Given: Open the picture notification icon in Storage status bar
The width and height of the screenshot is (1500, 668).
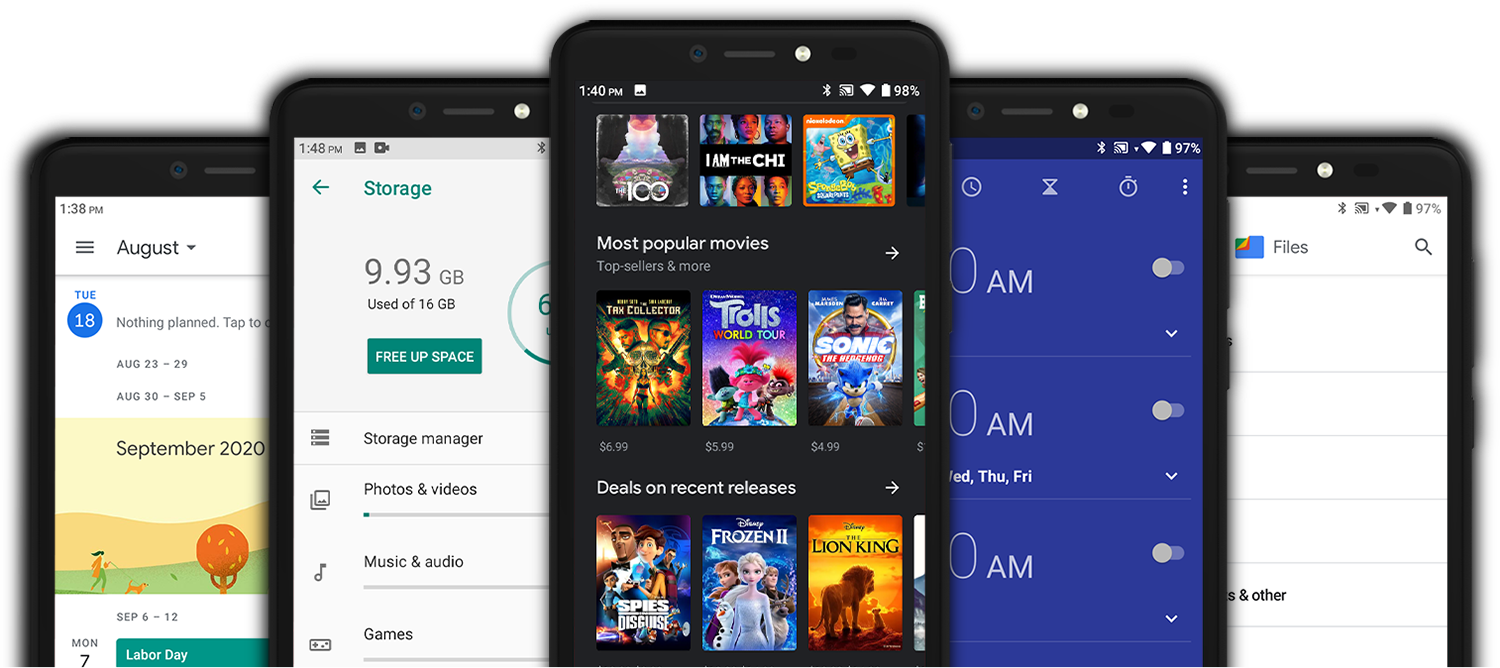Looking at the screenshot, I should click(360, 148).
